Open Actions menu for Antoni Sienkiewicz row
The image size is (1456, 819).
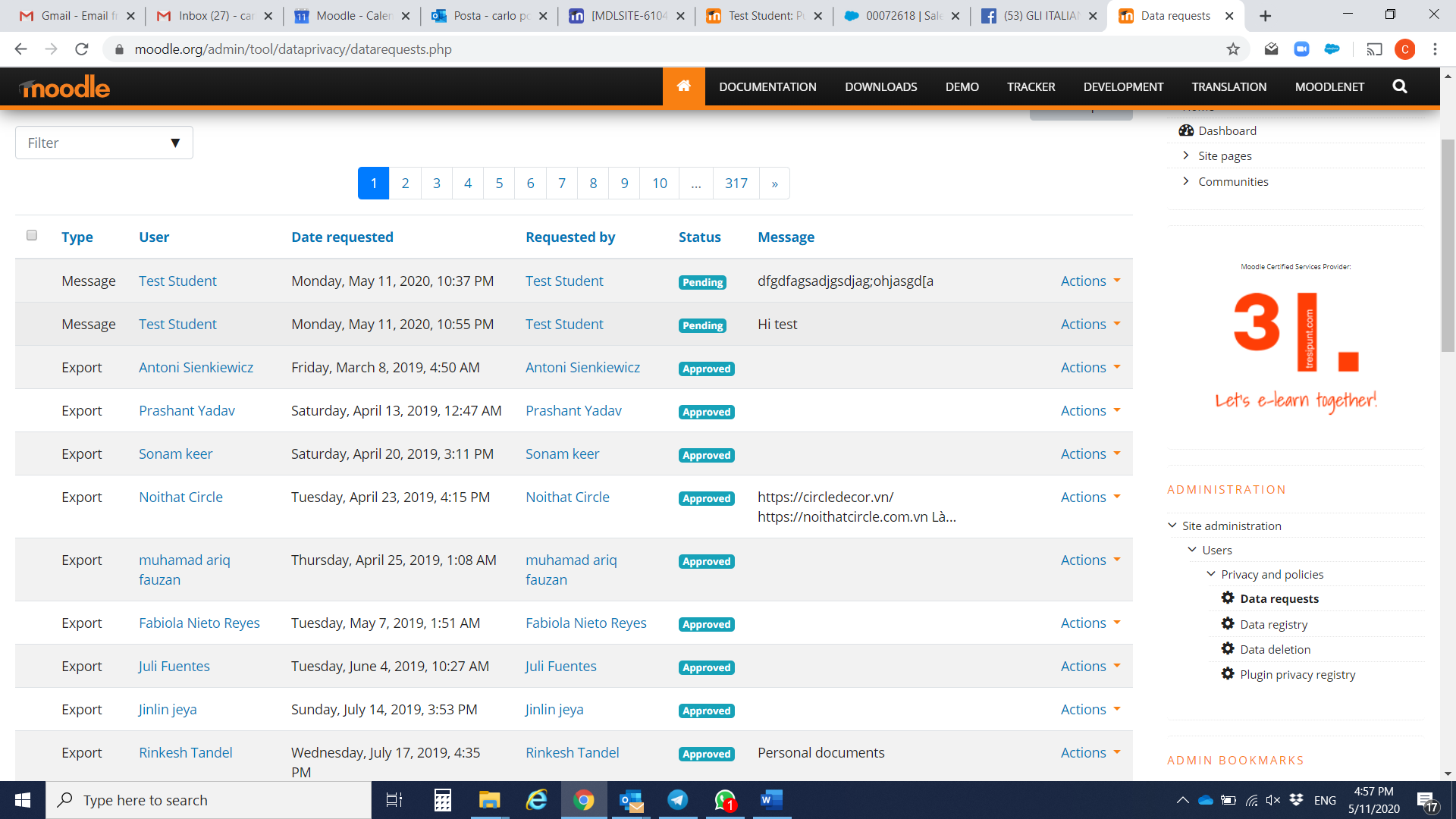click(x=1090, y=367)
